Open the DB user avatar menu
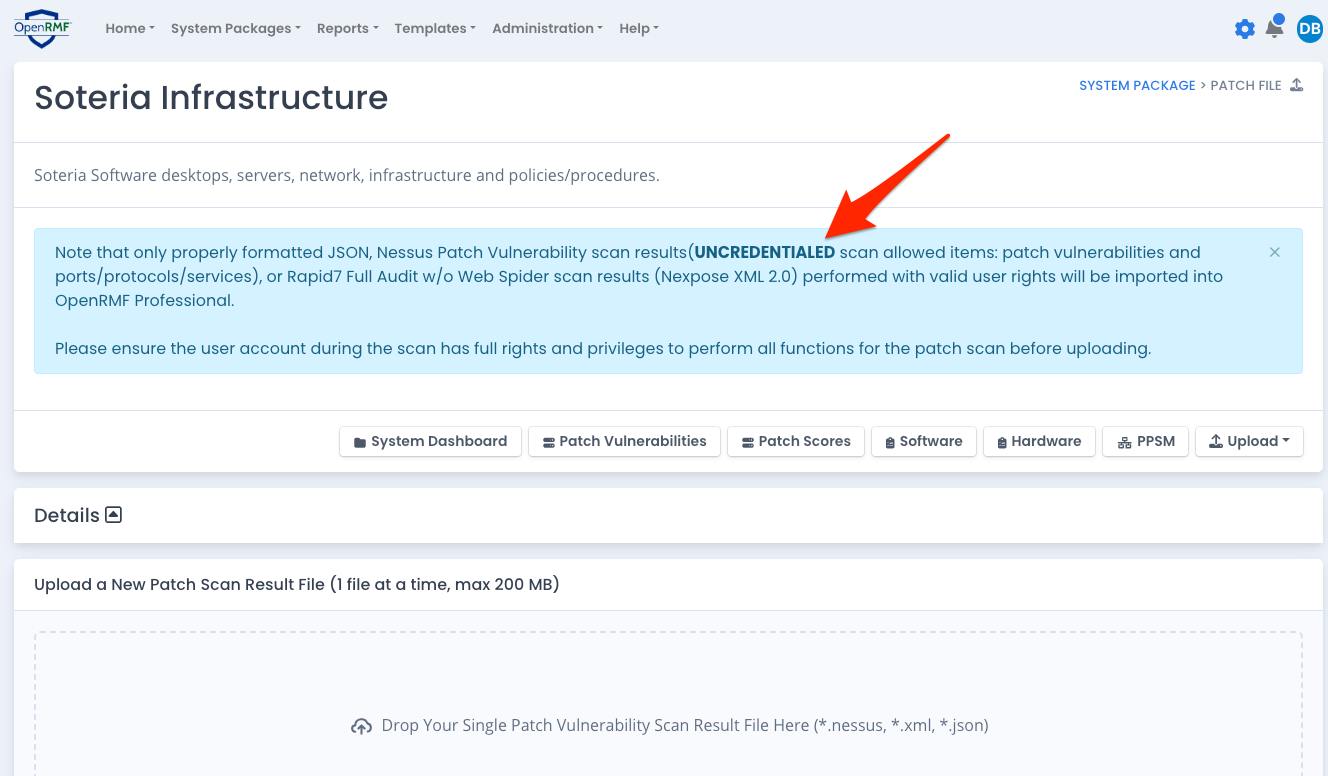 point(1309,29)
